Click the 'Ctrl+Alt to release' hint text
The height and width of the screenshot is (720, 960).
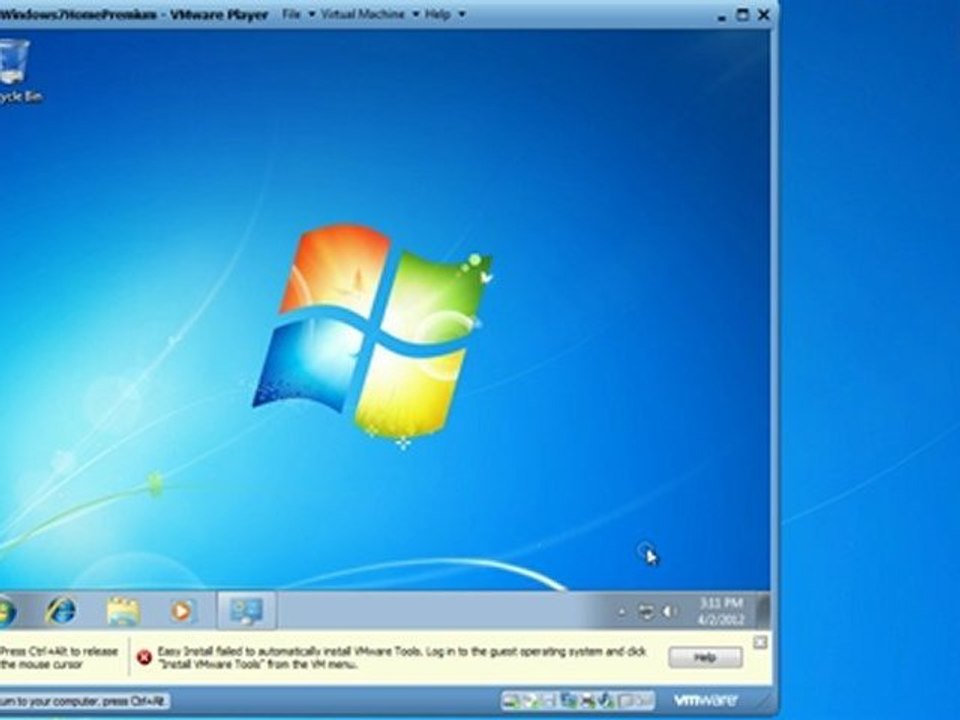[x=59, y=658]
